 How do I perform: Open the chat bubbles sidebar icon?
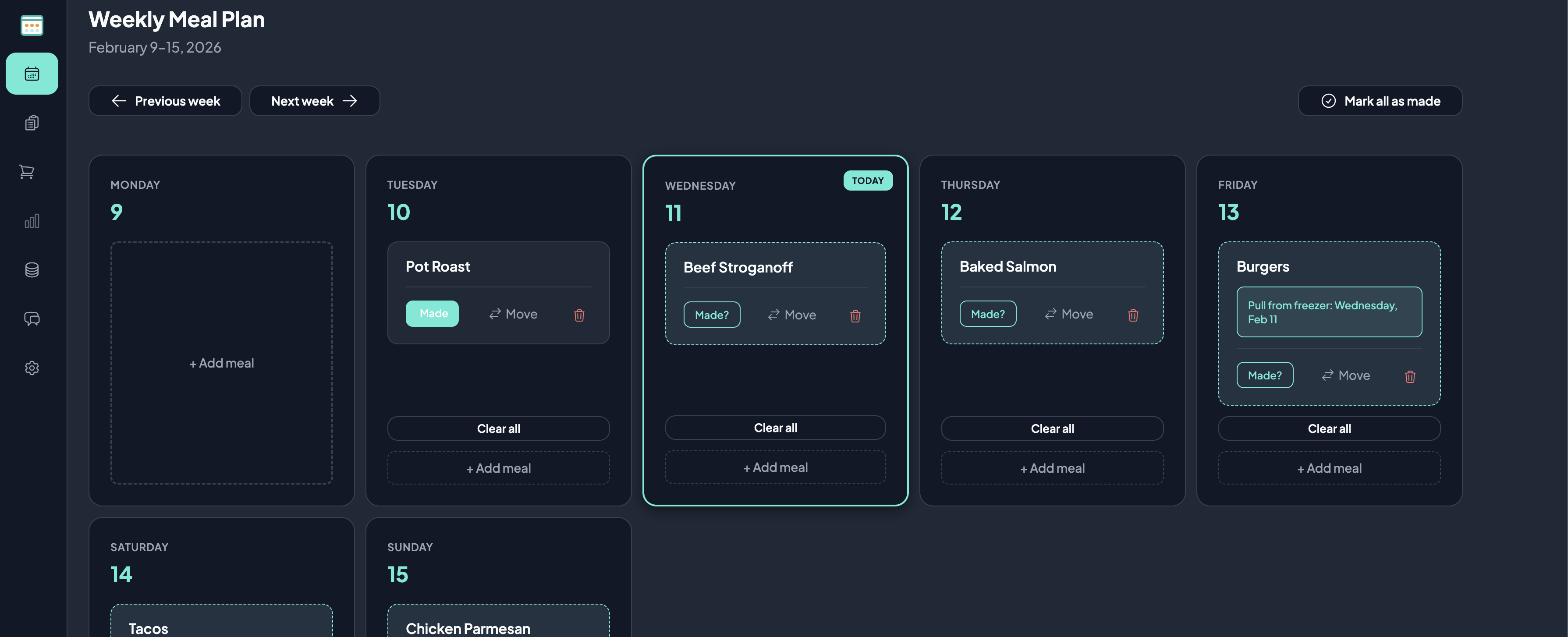[32, 319]
